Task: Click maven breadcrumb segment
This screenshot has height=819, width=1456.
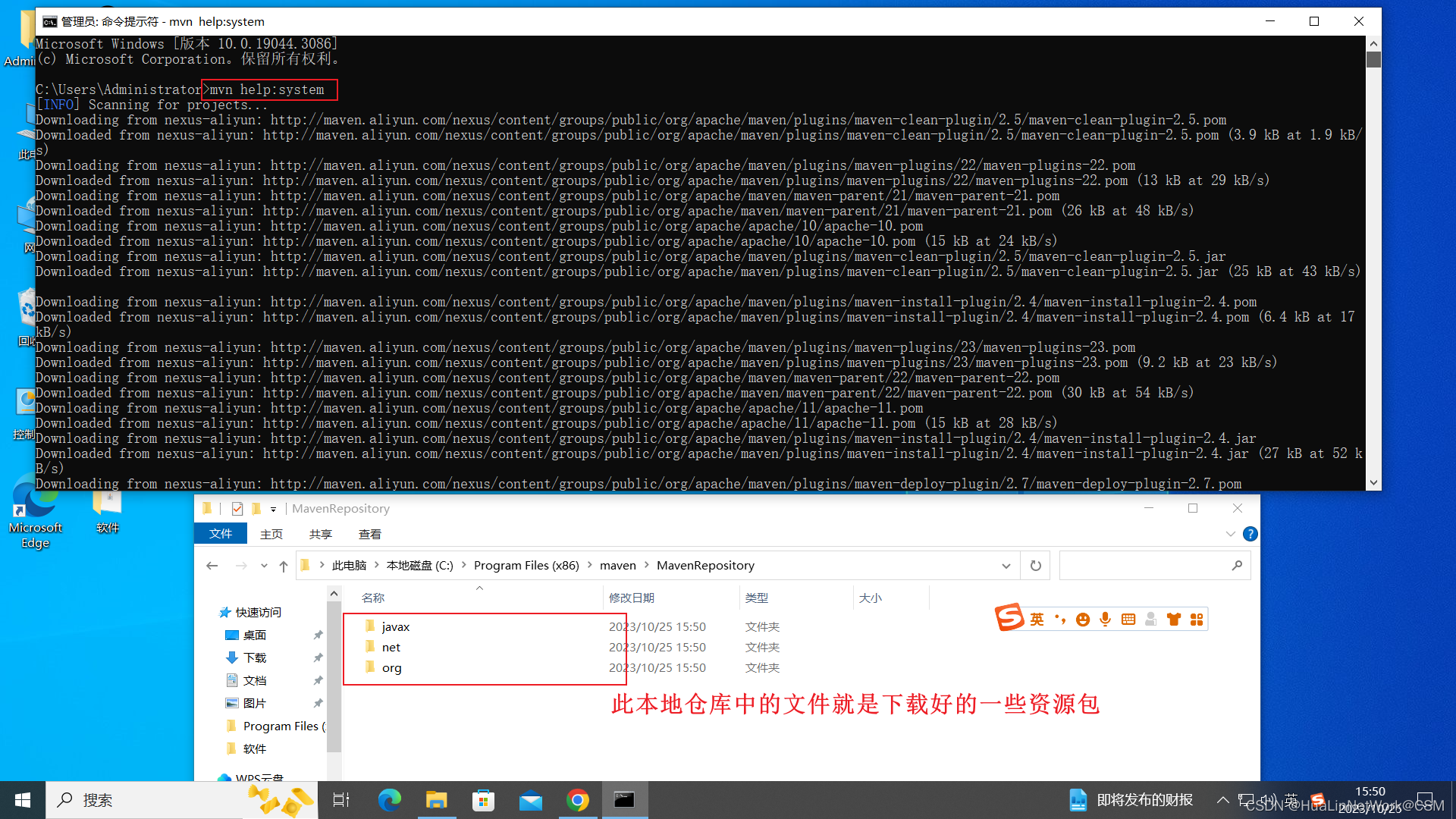Action: point(618,566)
